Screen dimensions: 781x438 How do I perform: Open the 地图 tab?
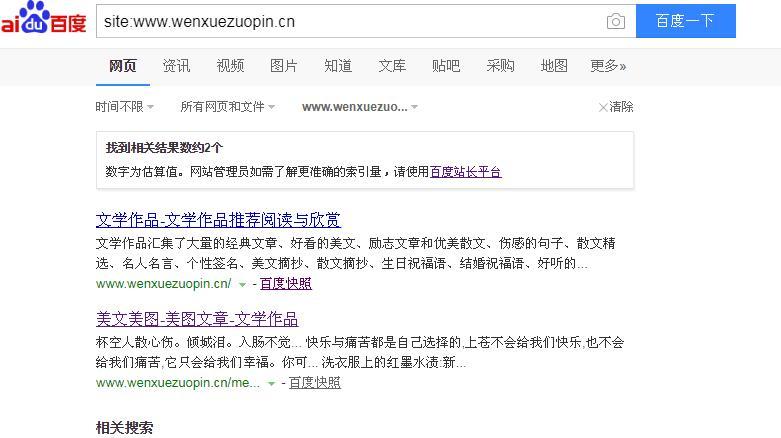pyautogui.click(x=554, y=66)
